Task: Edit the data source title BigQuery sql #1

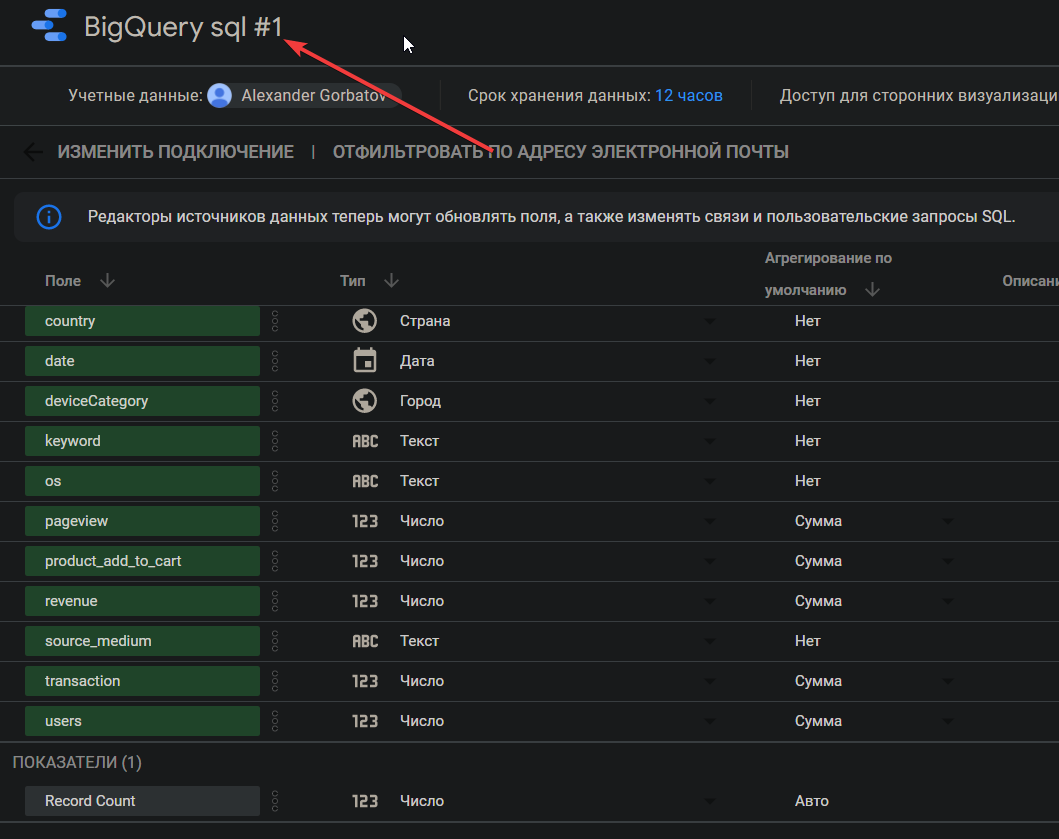Action: (183, 27)
